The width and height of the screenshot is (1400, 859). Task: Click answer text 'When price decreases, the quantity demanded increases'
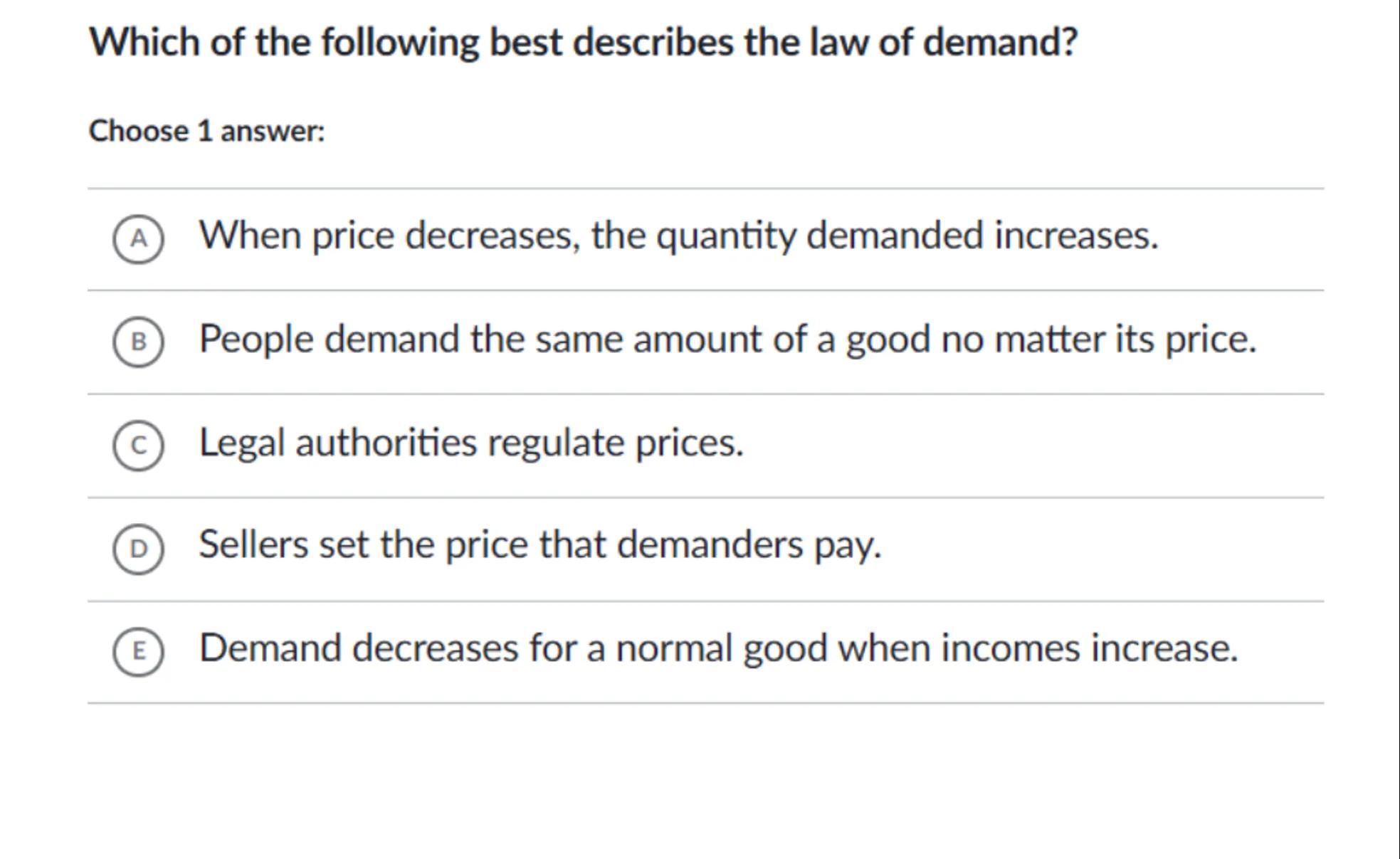pyautogui.click(x=678, y=236)
